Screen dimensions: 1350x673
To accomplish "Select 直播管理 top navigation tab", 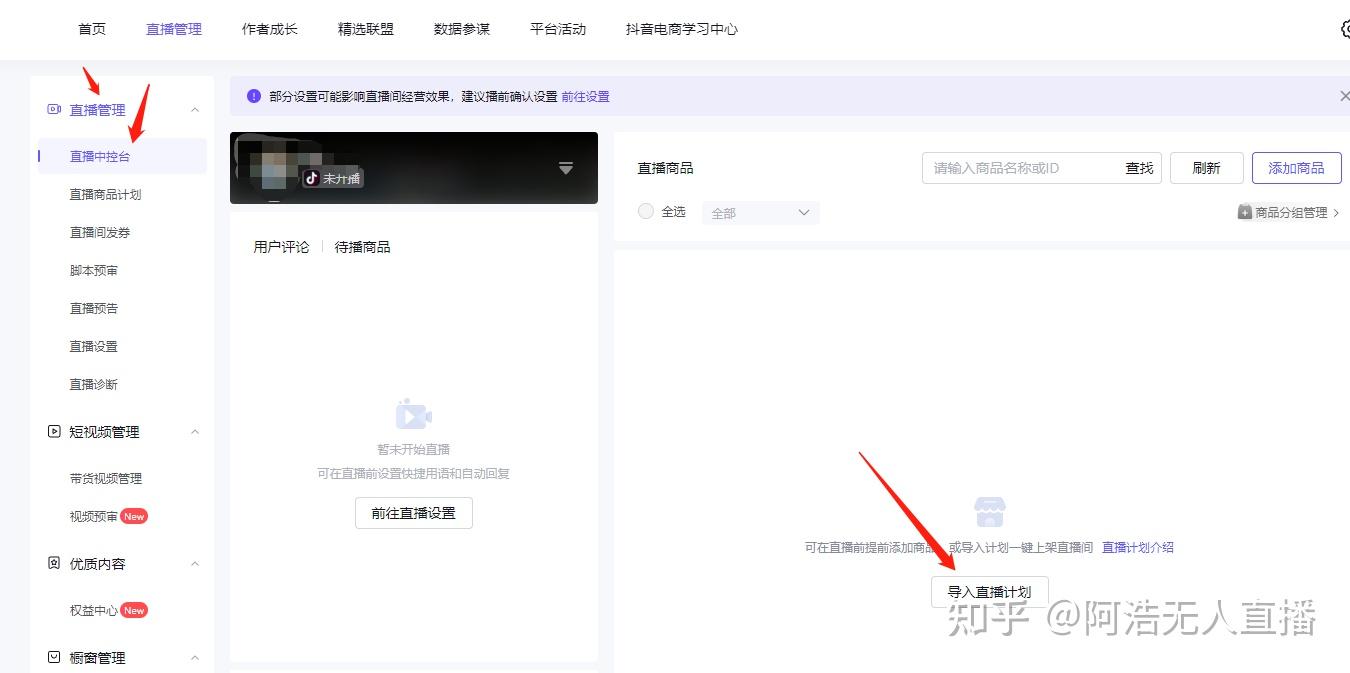I will click(174, 29).
